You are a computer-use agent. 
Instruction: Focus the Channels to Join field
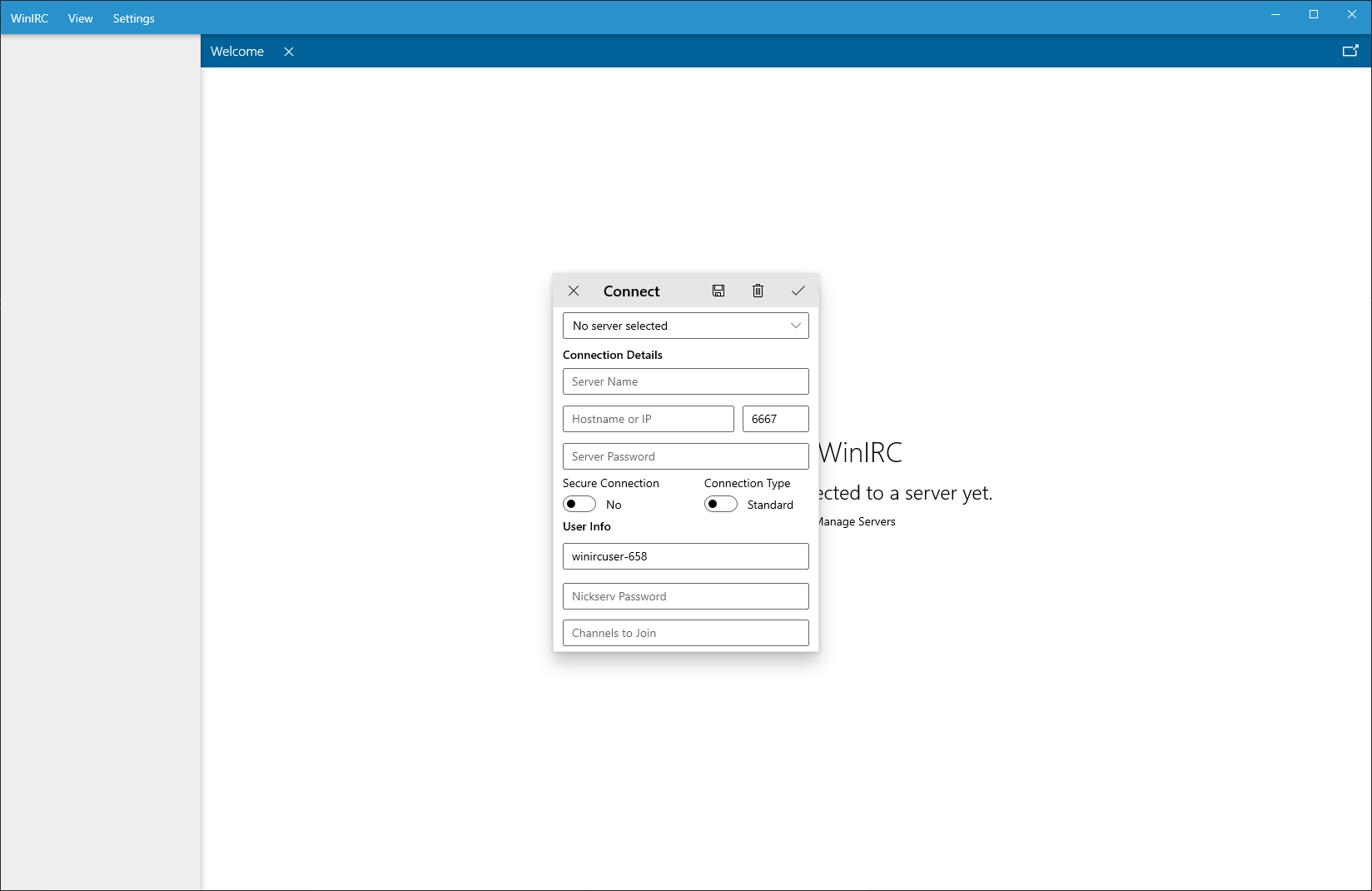pyautogui.click(x=686, y=633)
